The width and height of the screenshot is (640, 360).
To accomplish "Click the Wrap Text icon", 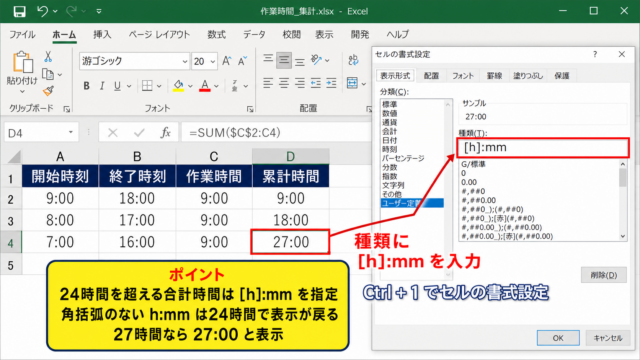I will click(x=353, y=60).
